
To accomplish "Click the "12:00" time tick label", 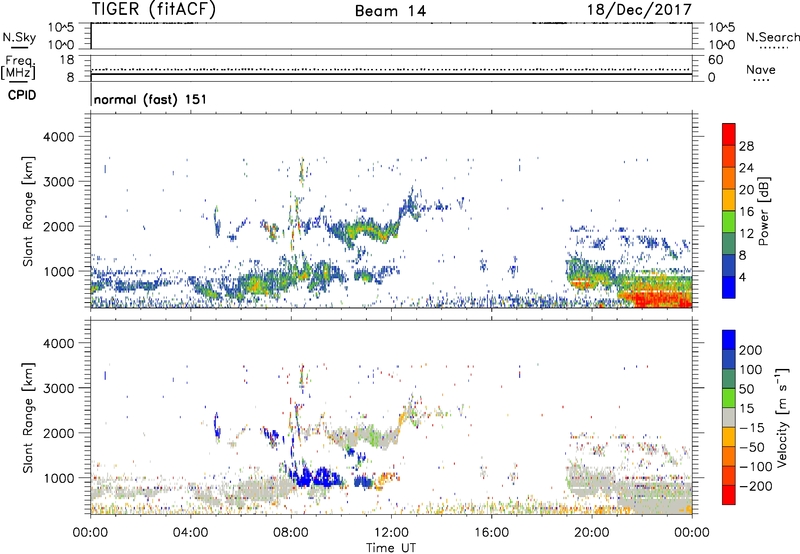I will pos(391,533).
